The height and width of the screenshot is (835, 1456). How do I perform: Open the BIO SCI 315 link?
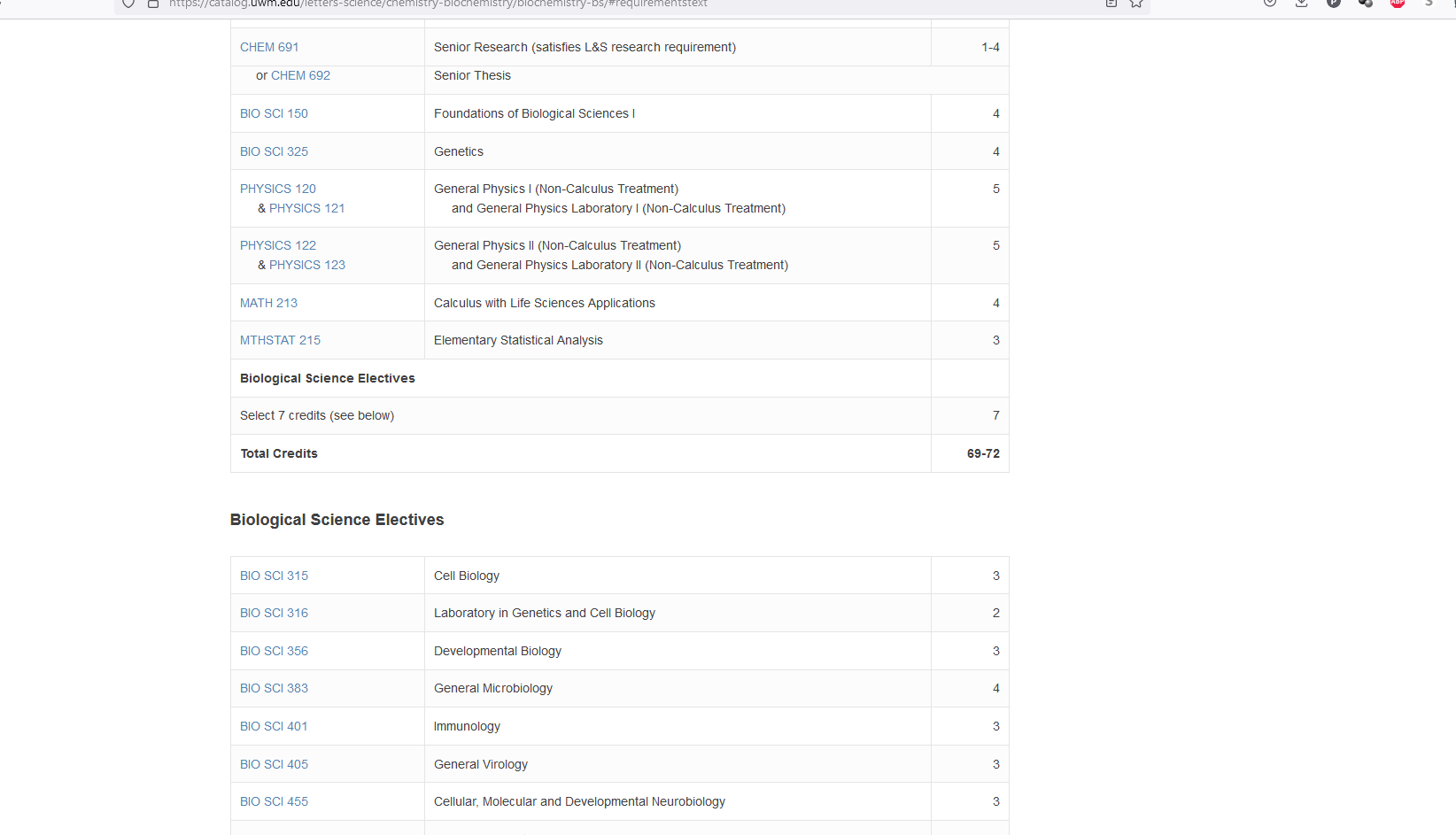pyautogui.click(x=274, y=576)
